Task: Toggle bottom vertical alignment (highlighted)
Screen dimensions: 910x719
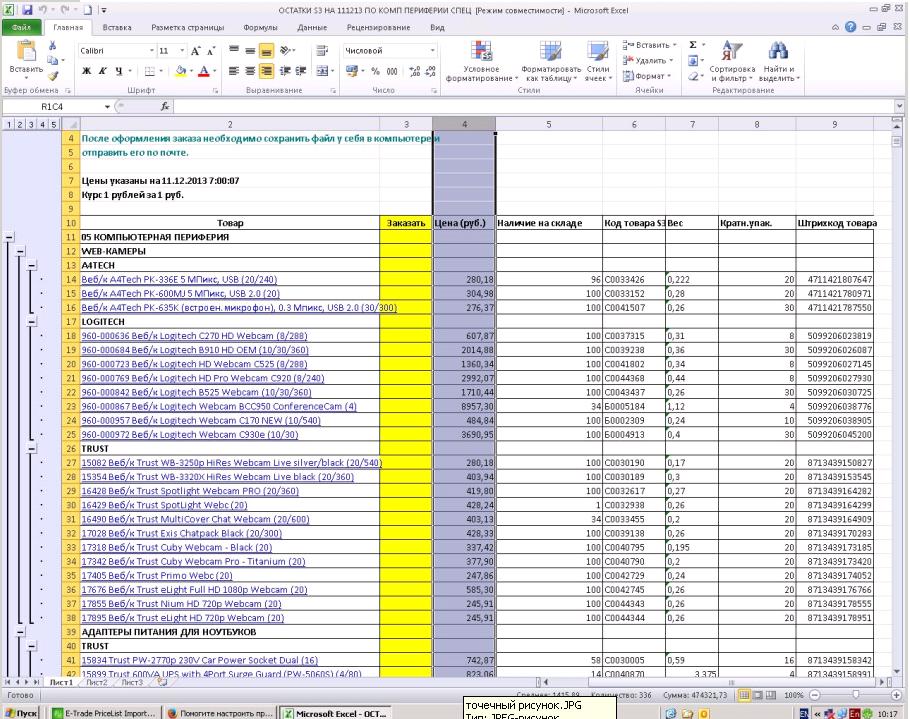Action: [266, 51]
